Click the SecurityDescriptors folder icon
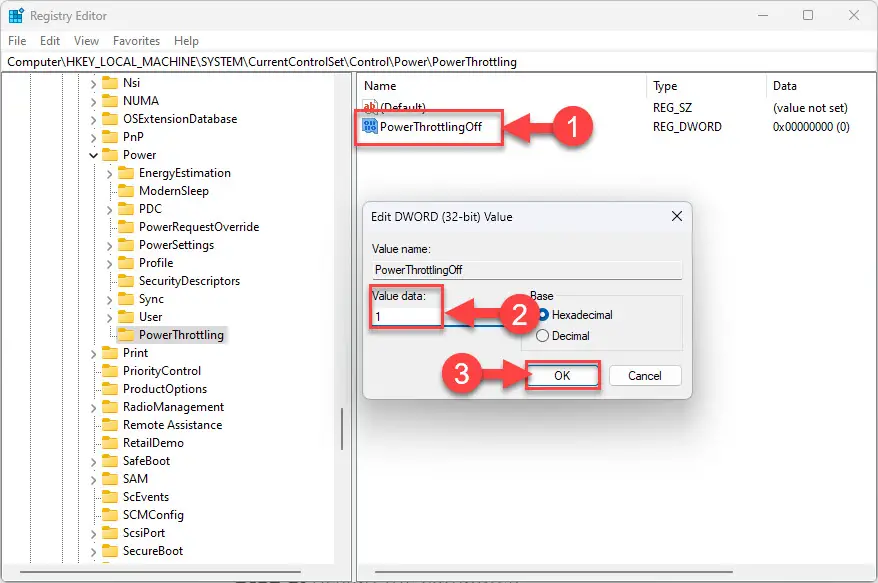Screen dimensions: 878x583 point(126,281)
